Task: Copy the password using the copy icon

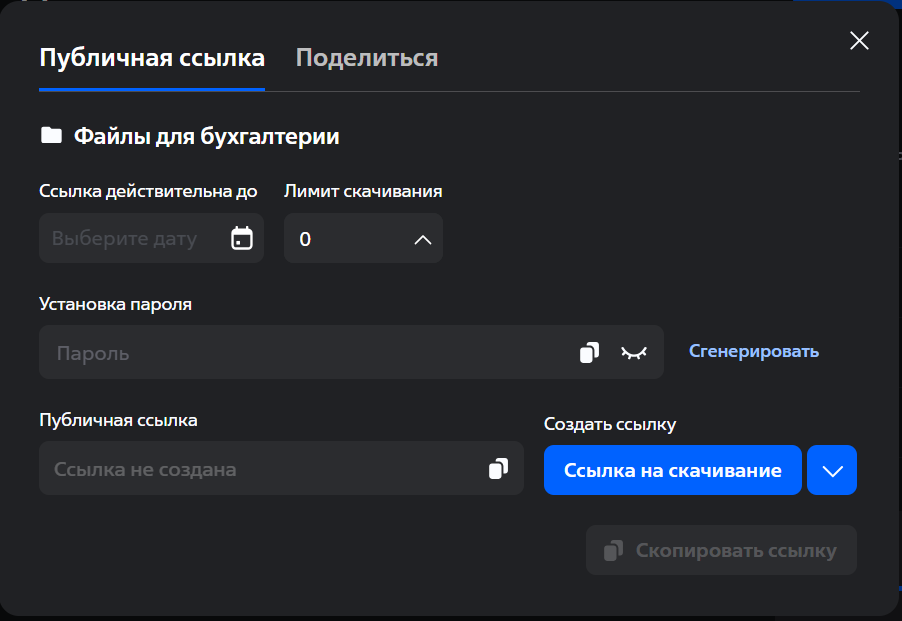Action: pyautogui.click(x=590, y=352)
